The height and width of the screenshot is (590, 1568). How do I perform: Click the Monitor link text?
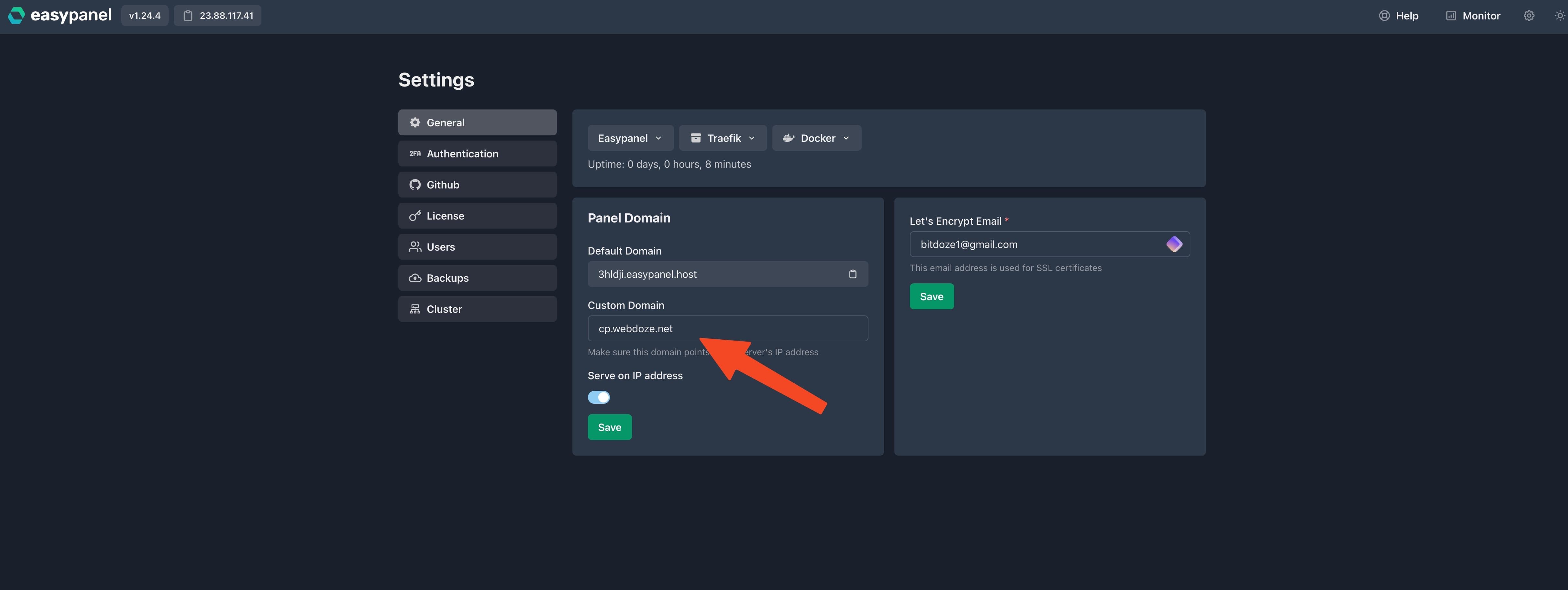click(x=1481, y=16)
